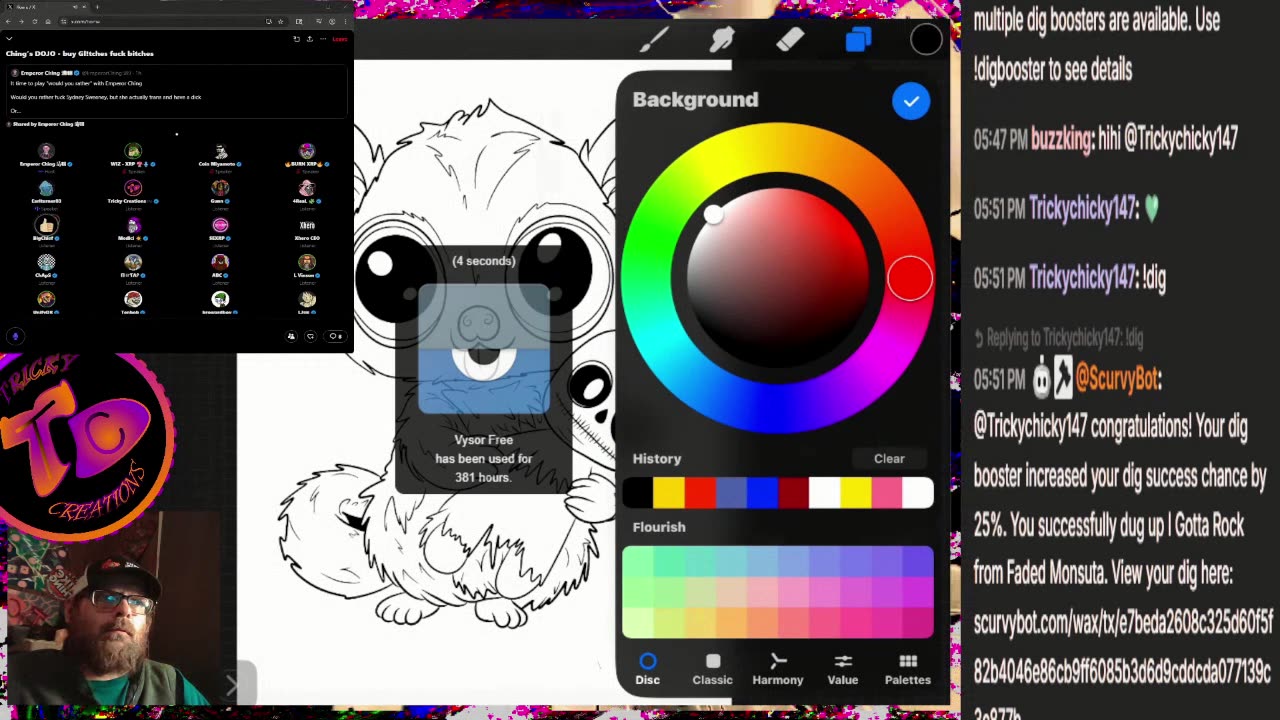Viewport: 1280px width, 720px height.
Task: Open the quoted Emperor Ching post
Action: click(176, 91)
